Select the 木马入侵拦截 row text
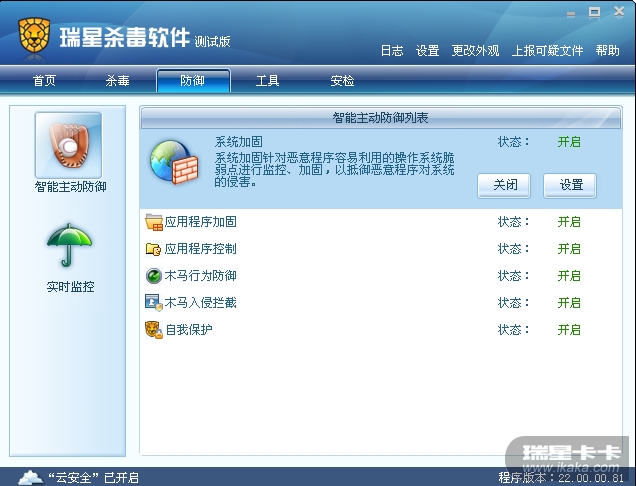The width and height of the screenshot is (636, 486). click(200, 303)
